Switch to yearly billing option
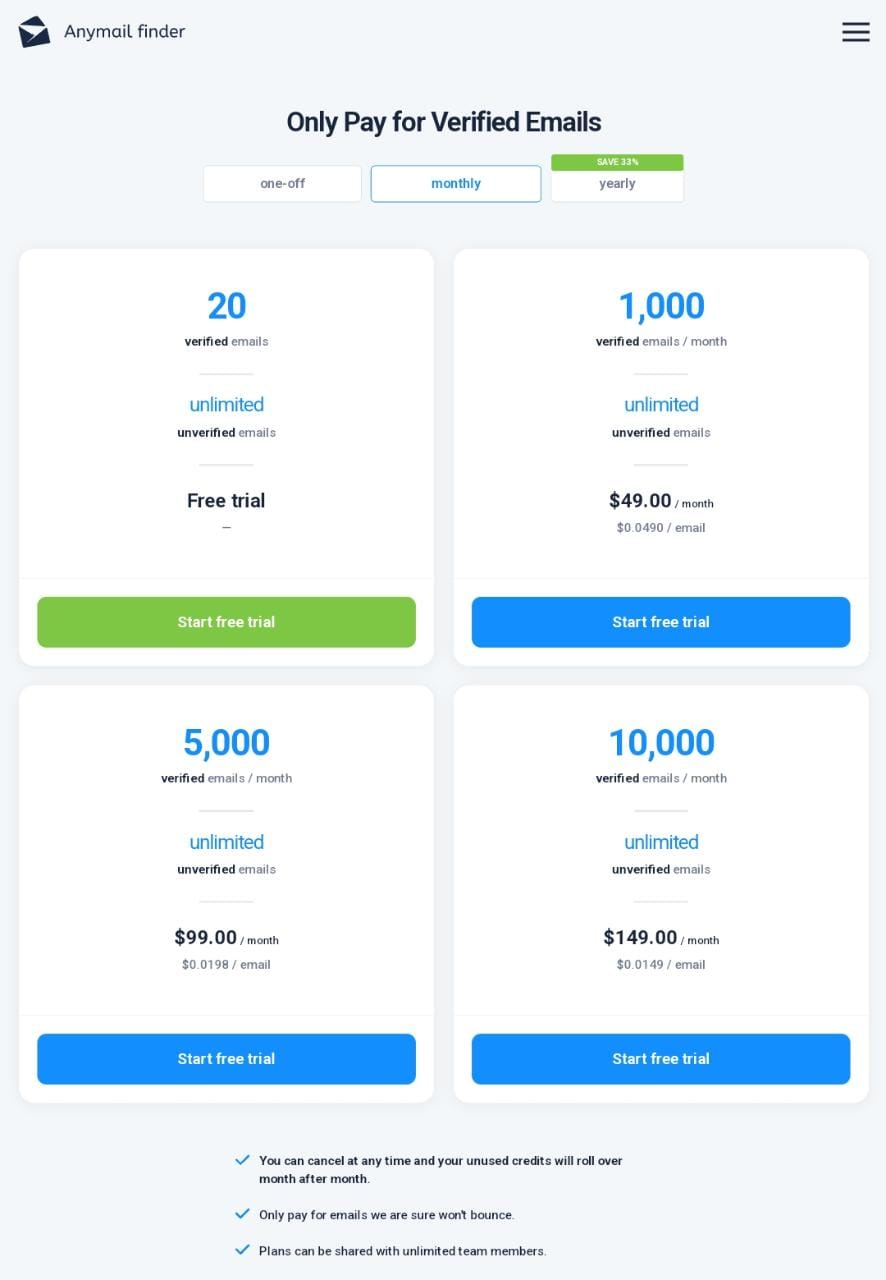The height and width of the screenshot is (1280, 886). 617,185
